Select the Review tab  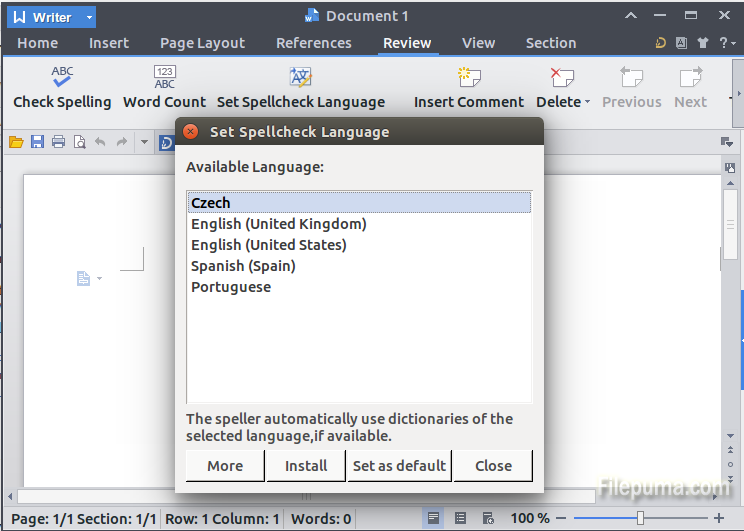coord(407,43)
